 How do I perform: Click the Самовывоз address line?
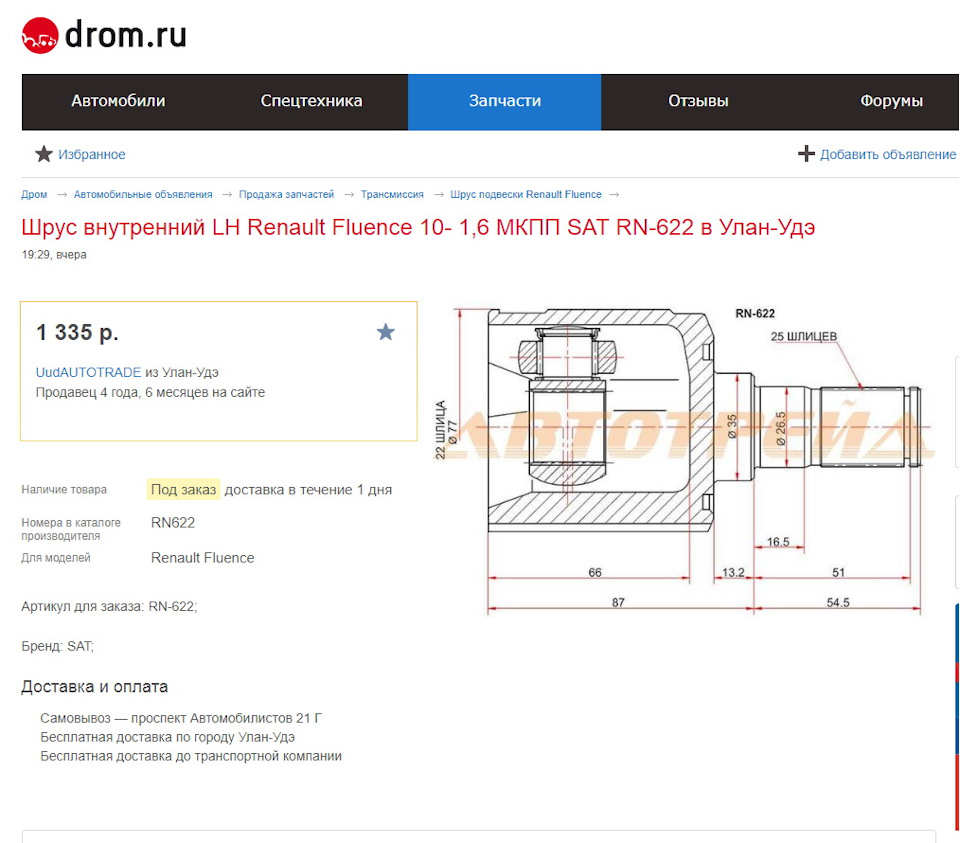coord(181,718)
